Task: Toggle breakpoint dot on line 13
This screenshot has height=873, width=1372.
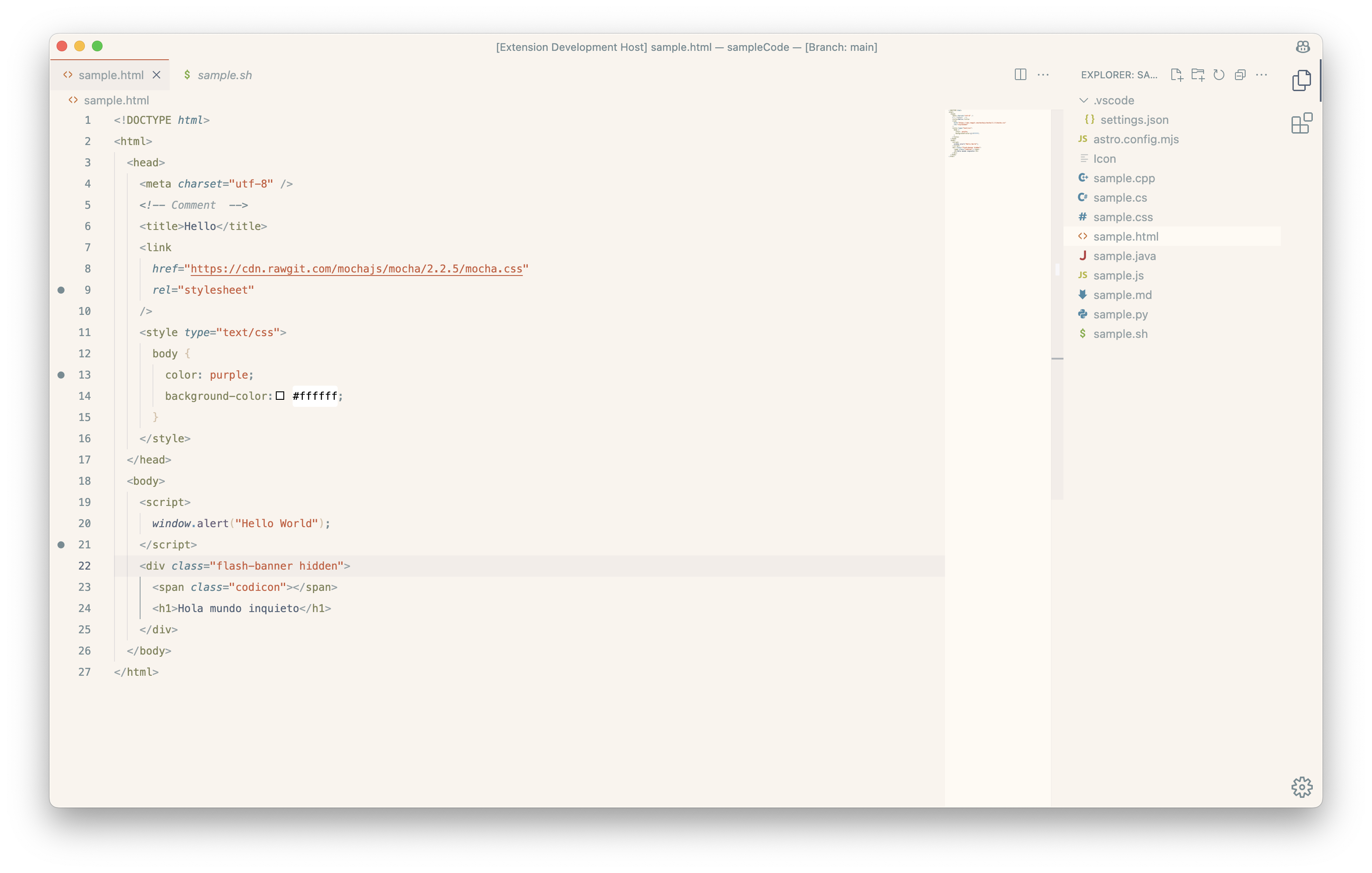Action: [61, 375]
